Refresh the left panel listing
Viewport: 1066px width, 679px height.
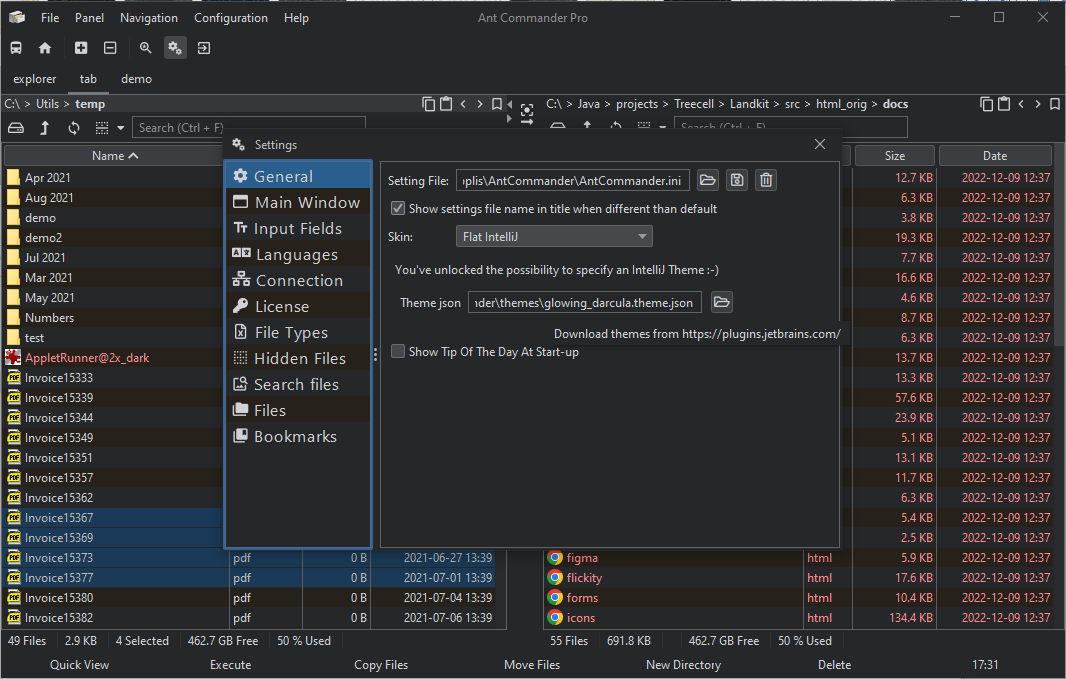[x=73, y=128]
